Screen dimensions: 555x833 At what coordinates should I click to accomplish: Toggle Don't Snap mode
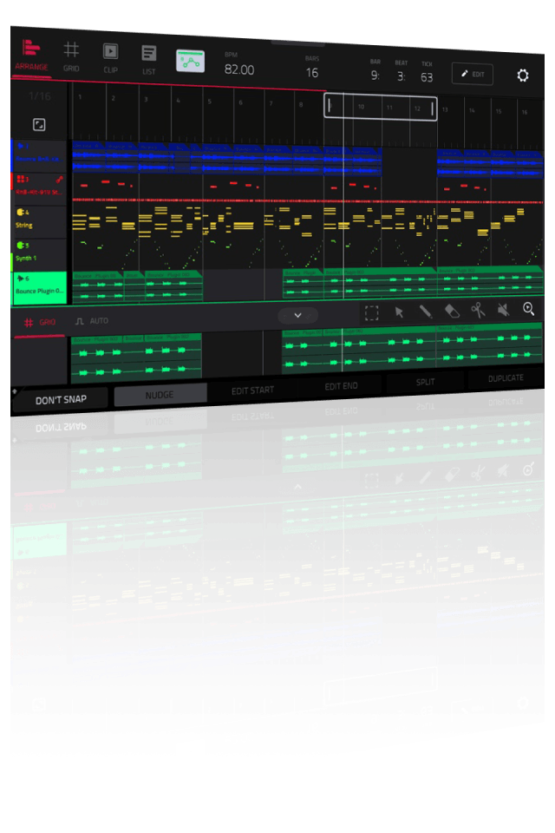point(61,400)
